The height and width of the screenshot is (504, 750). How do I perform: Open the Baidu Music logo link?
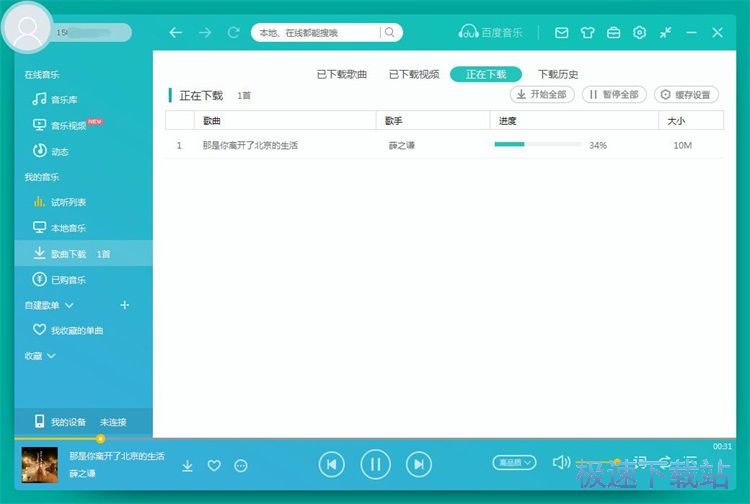pos(490,33)
